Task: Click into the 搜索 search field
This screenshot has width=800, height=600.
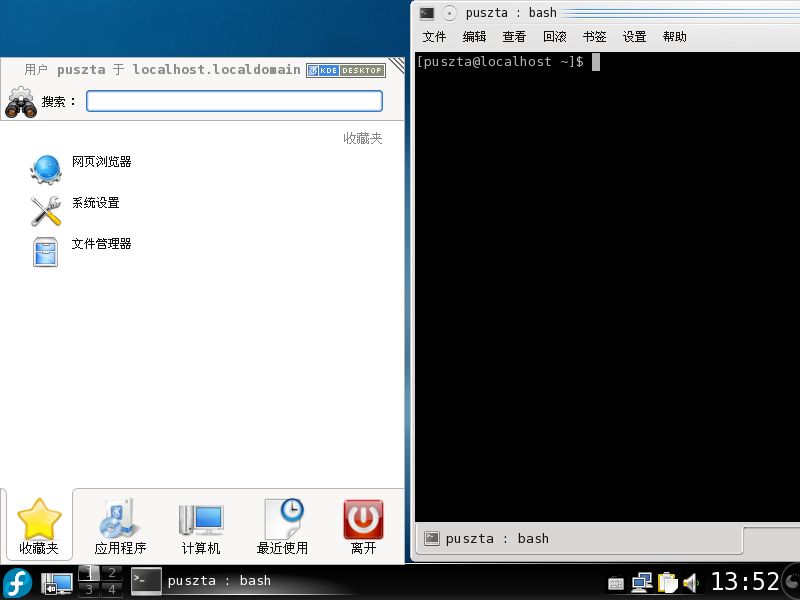Action: [x=234, y=101]
